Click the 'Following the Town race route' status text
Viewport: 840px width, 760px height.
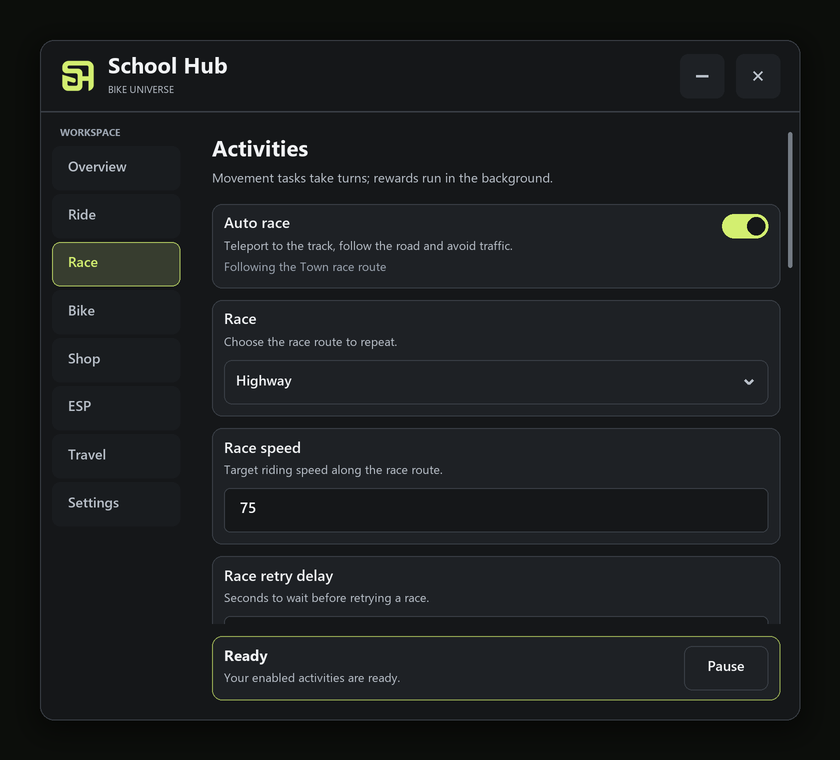pyautogui.click(x=305, y=267)
